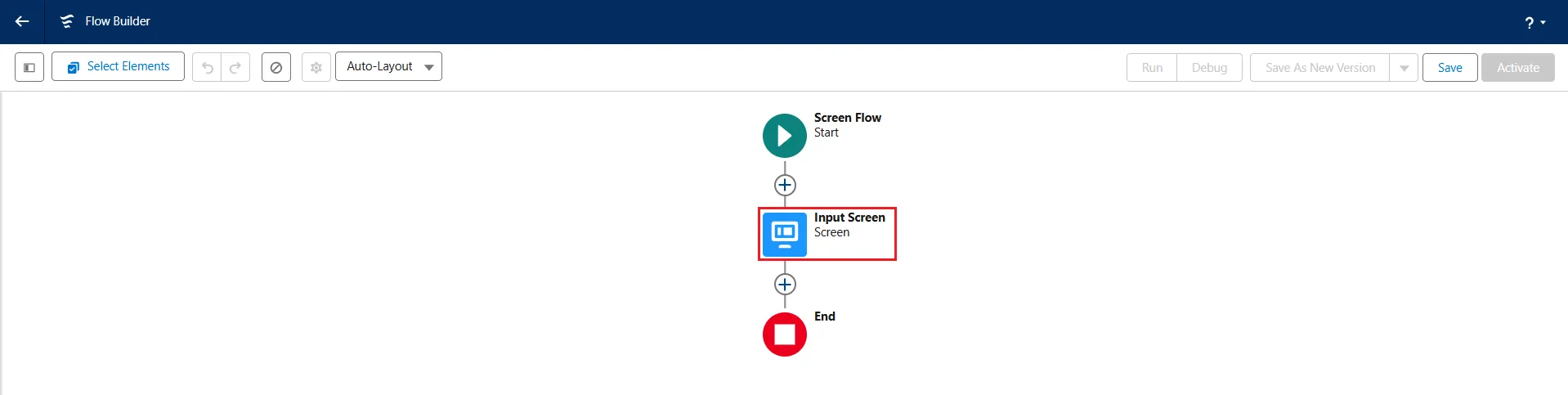
Task: Toggle the toolbox sidebar panel
Action: pyautogui.click(x=29, y=67)
